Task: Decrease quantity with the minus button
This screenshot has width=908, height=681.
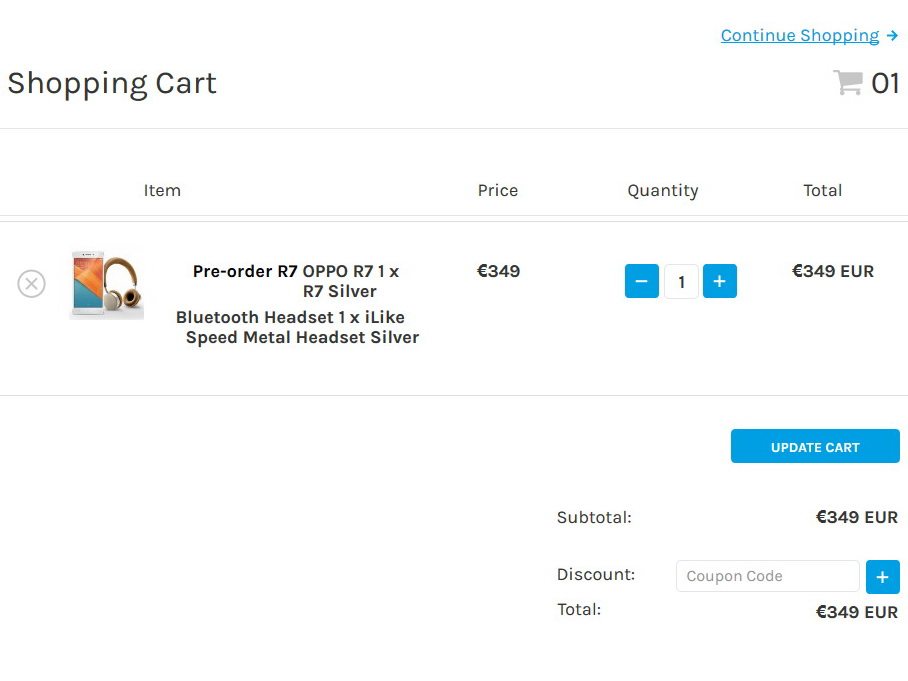Action: click(x=642, y=281)
